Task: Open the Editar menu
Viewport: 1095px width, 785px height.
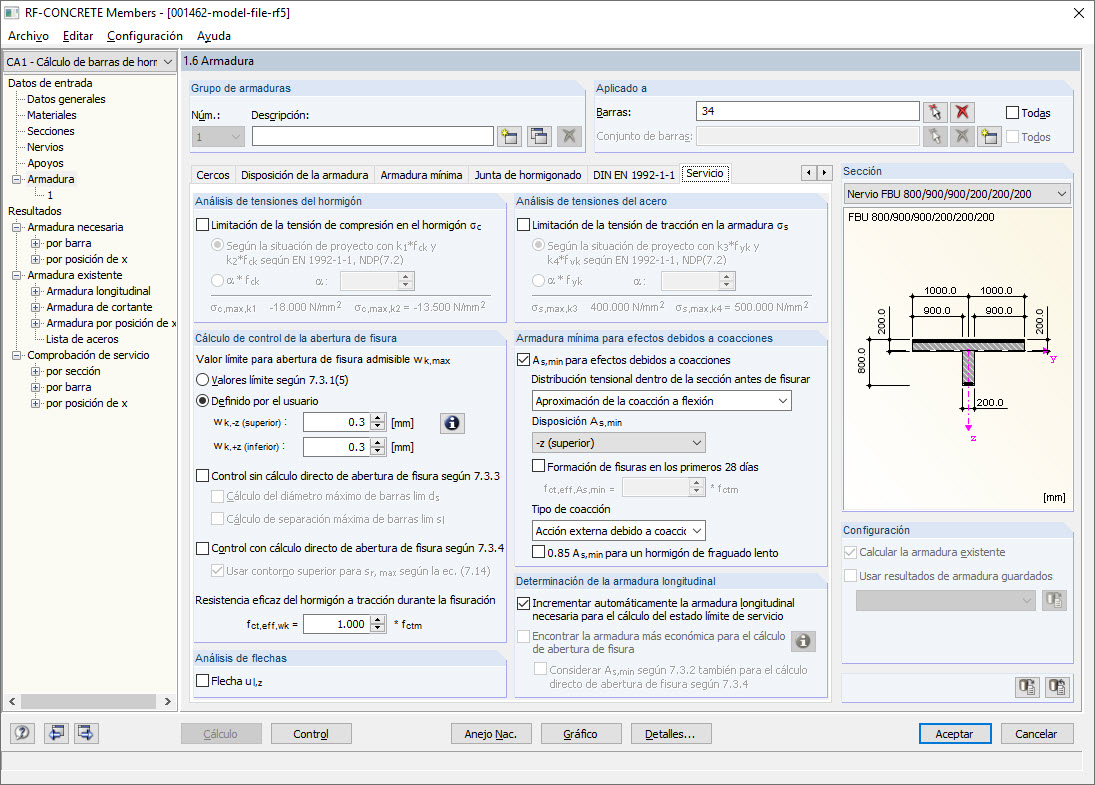Action: click(x=78, y=36)
